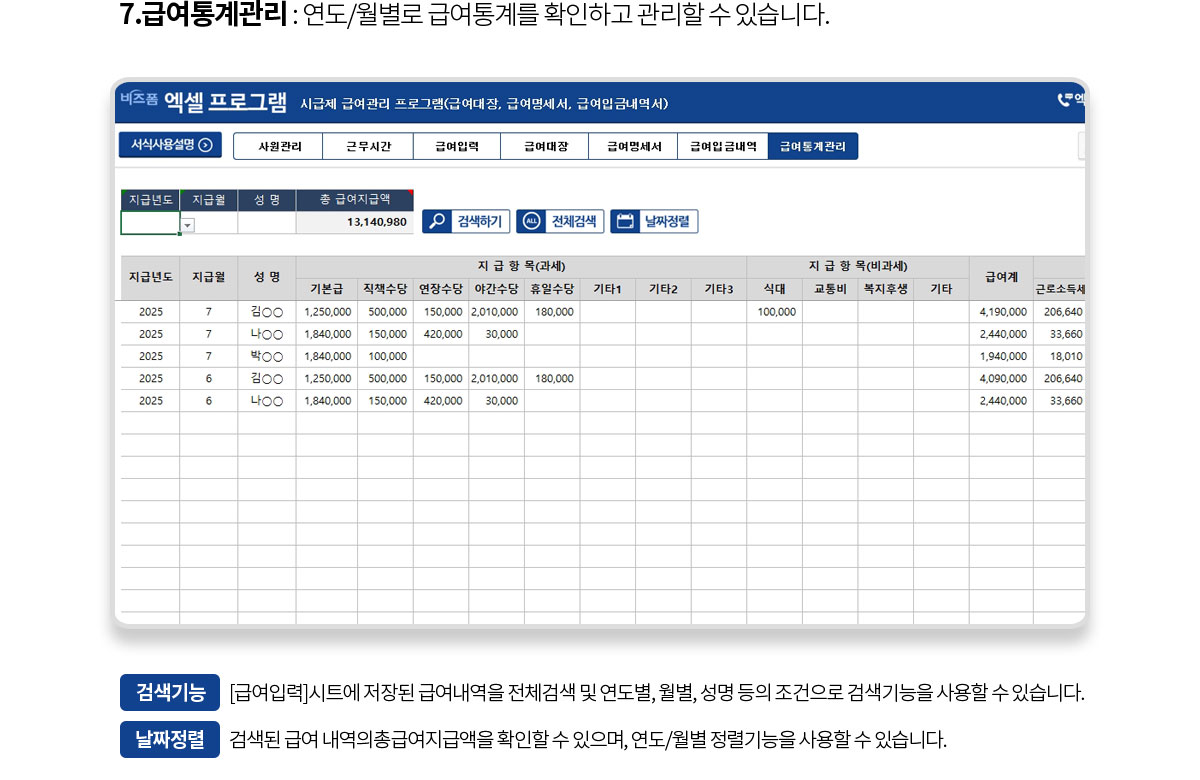Switch to the 근무시간 tab
Screen dimensions: 1200x780
(368, 146)
